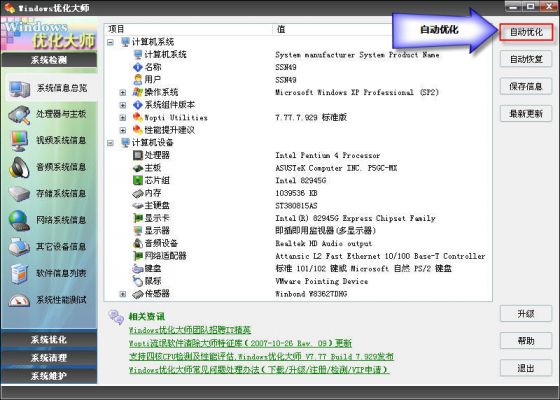Switch to the 系统清理 section tab

(49, 358)
